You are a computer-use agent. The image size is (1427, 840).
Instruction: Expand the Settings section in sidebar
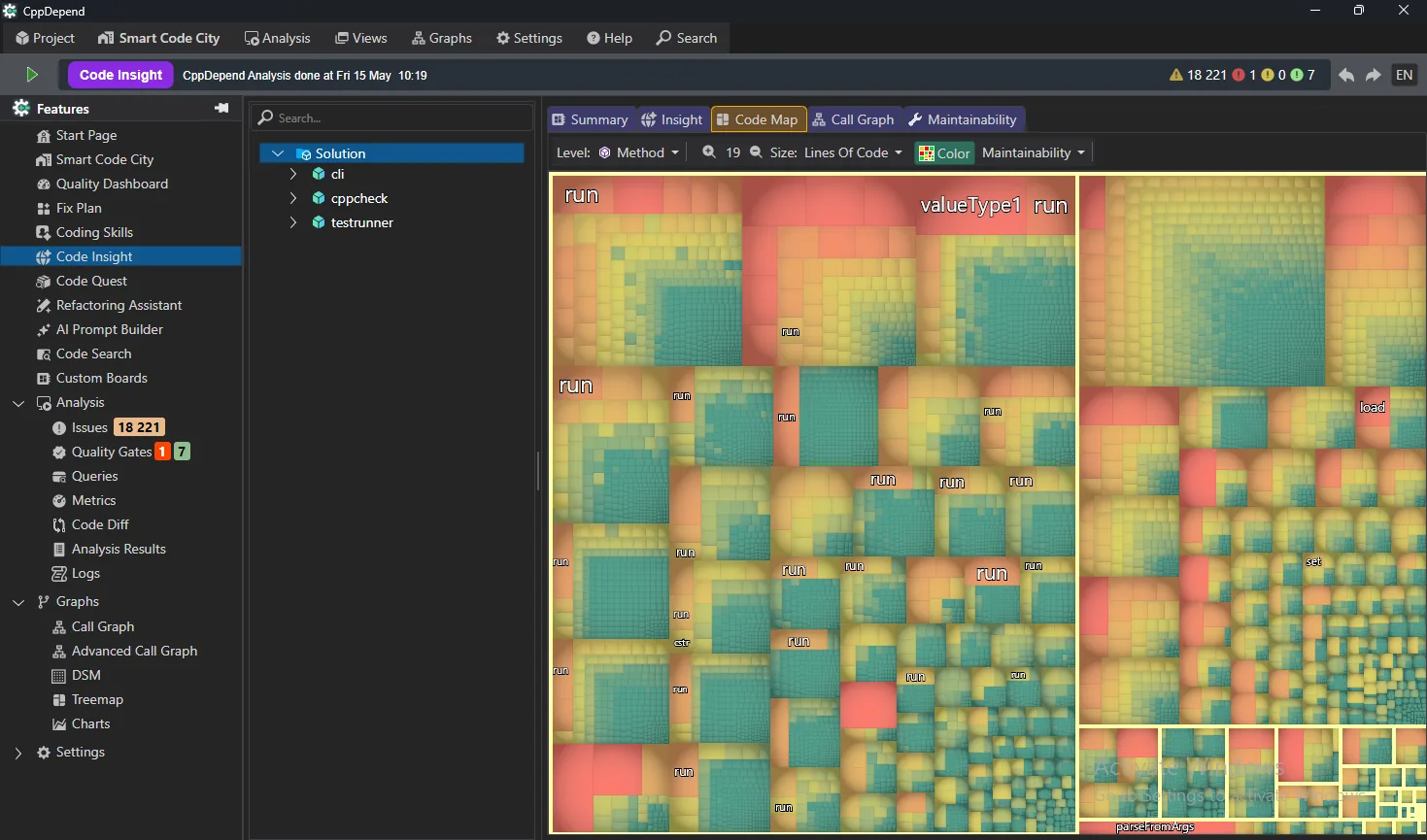tap(18, 753)
